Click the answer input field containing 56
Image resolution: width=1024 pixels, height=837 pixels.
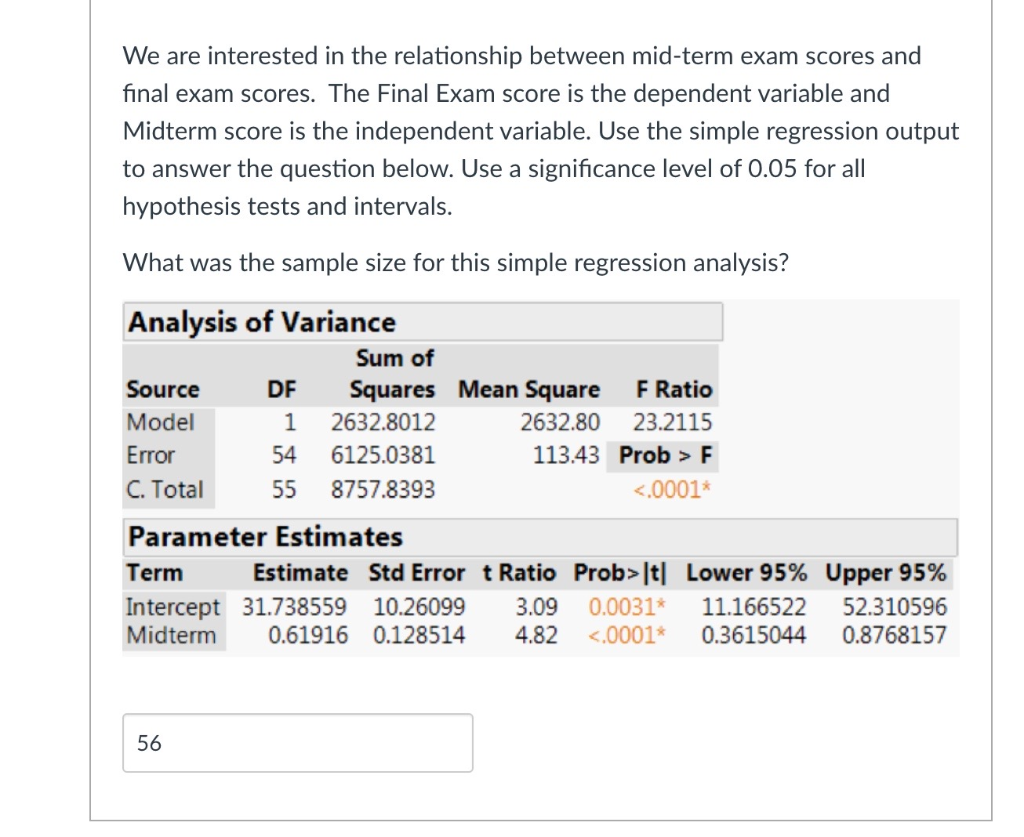pos(297,742)
